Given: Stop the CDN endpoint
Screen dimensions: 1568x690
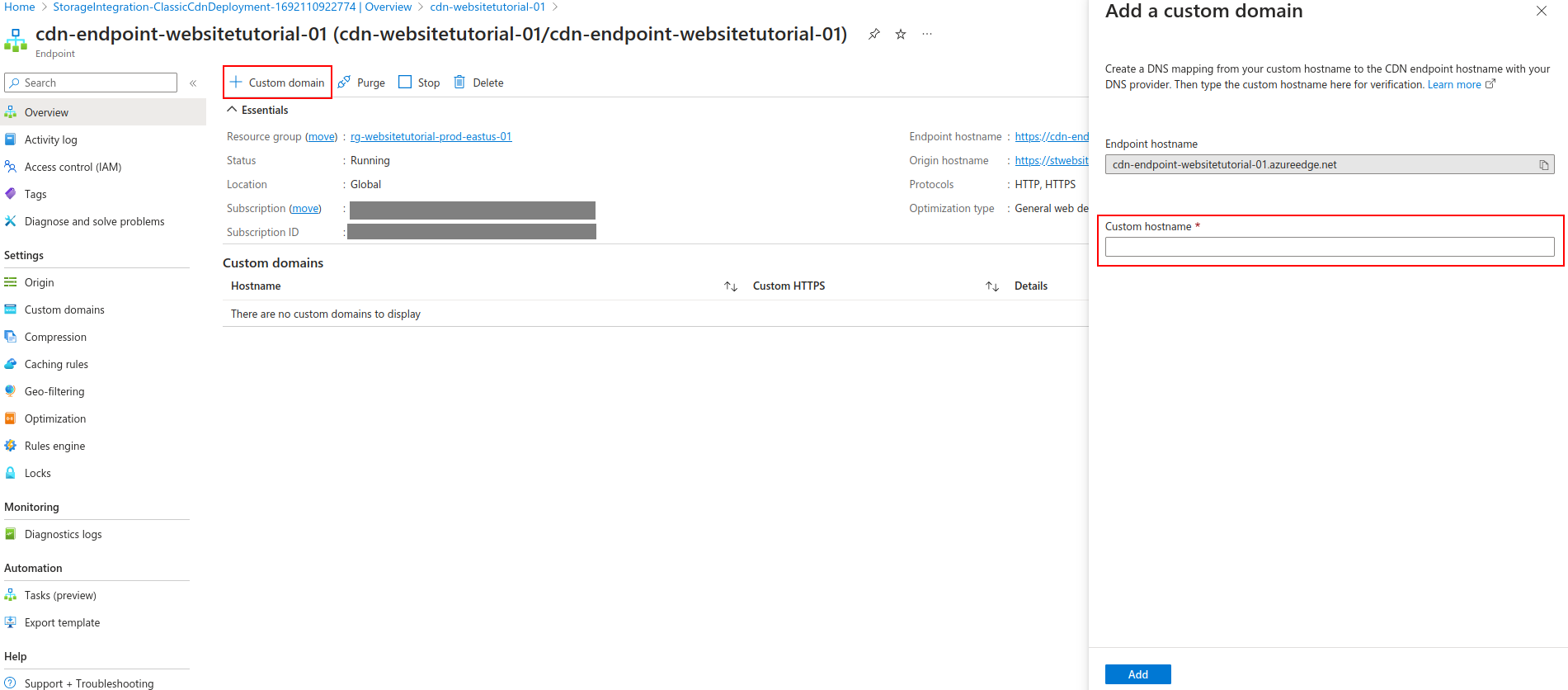Looking at the screenshot, I should click(419, 83).
